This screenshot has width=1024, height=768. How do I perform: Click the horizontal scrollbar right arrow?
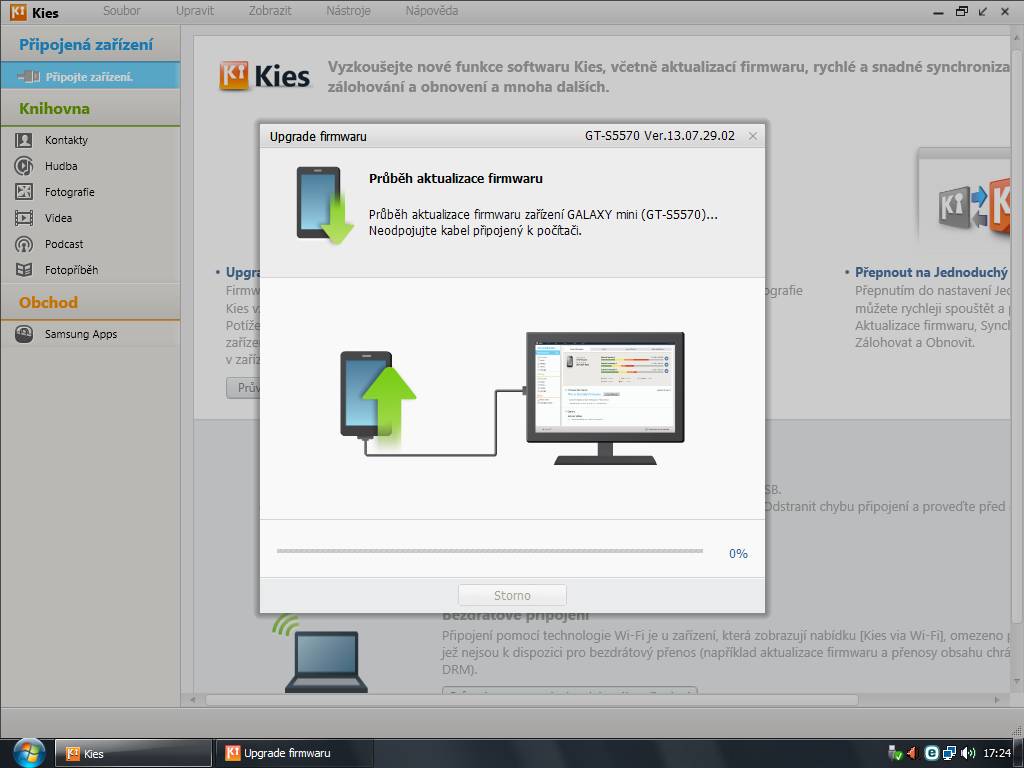(997, 700)
